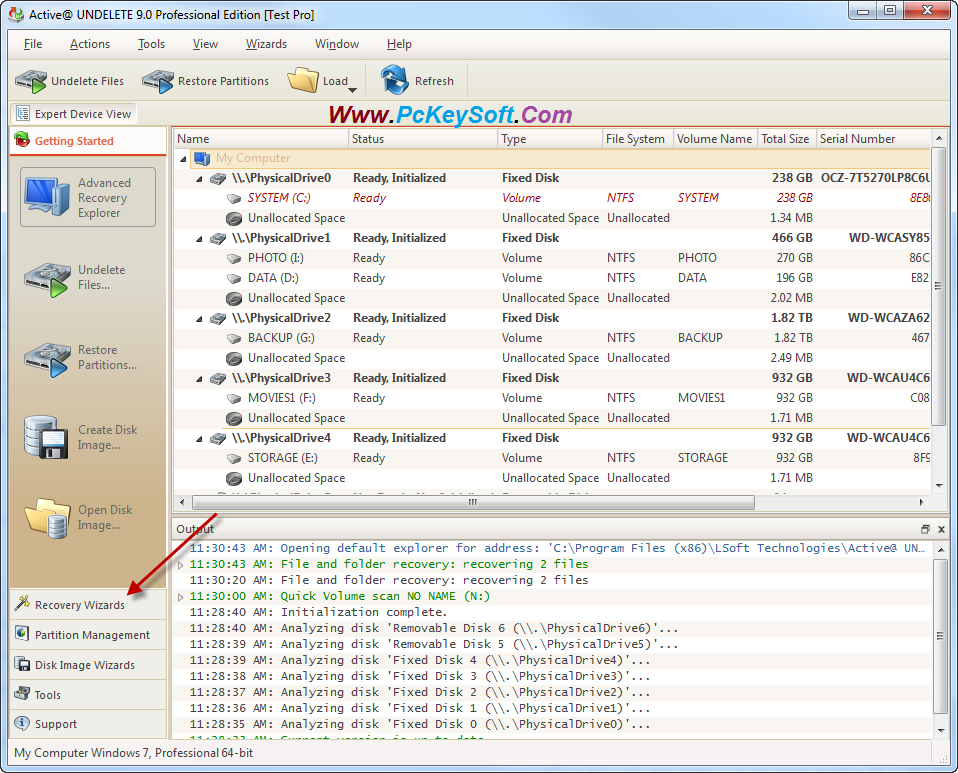Click the PhysicalDrive0 disk icon

[218, 178]
